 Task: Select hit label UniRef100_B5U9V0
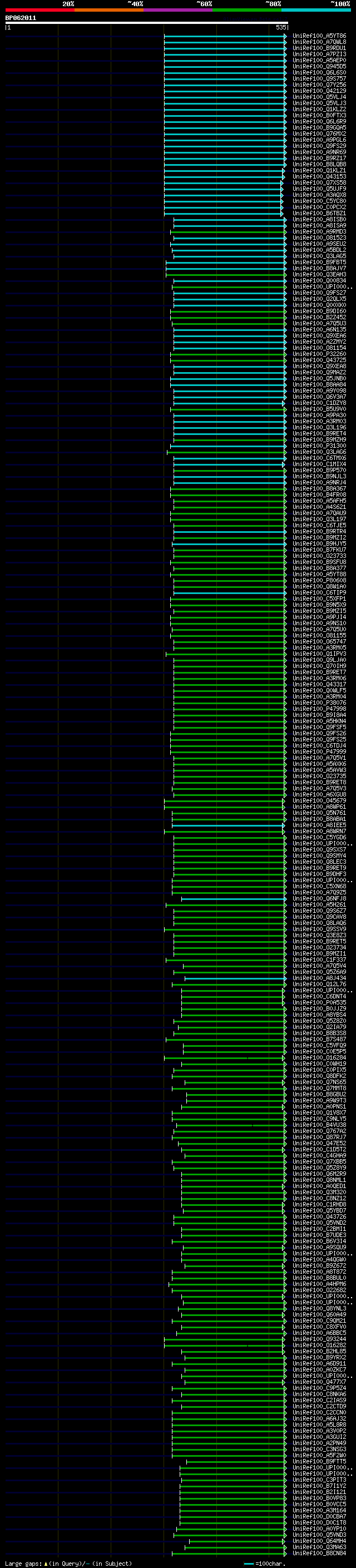tap(319, 409)
